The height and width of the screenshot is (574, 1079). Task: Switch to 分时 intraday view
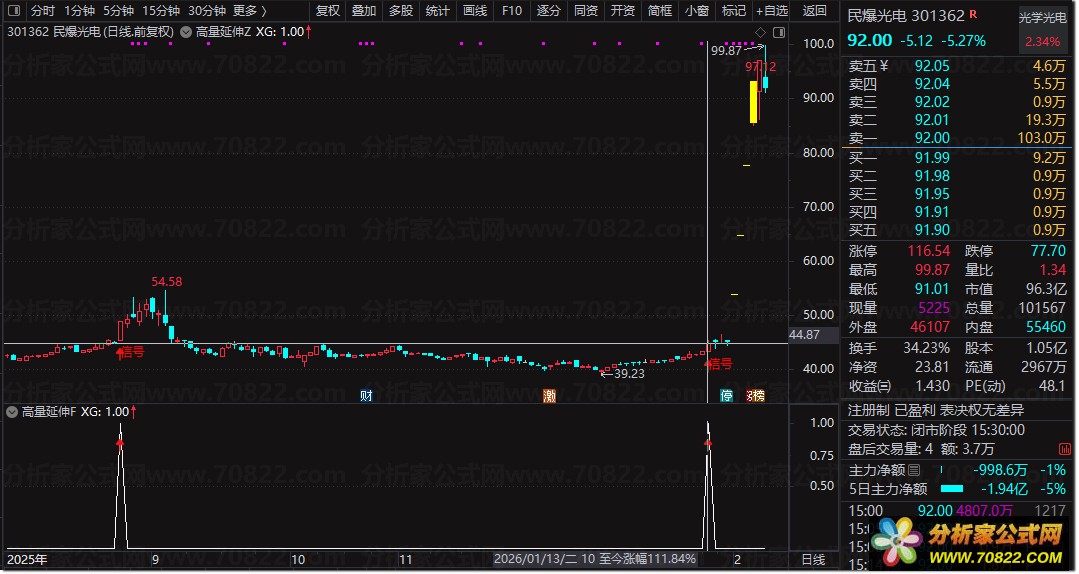(x=43, y=10)
